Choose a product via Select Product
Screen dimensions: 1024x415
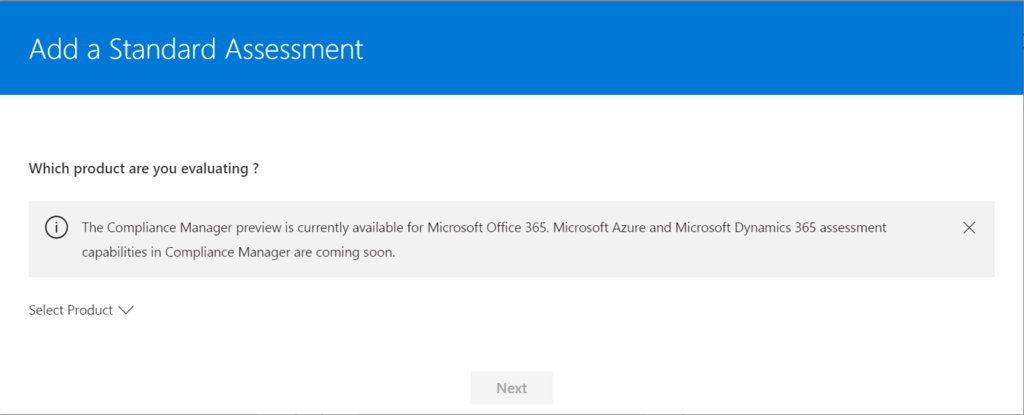coord(81,310)
